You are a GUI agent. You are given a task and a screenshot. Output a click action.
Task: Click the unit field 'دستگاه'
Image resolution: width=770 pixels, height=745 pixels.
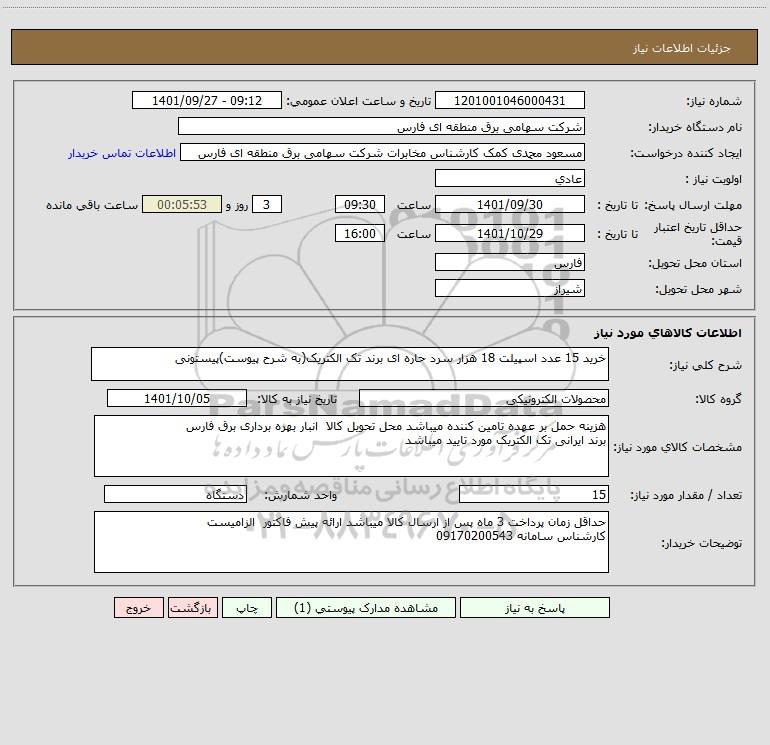(x=175, y=494)
